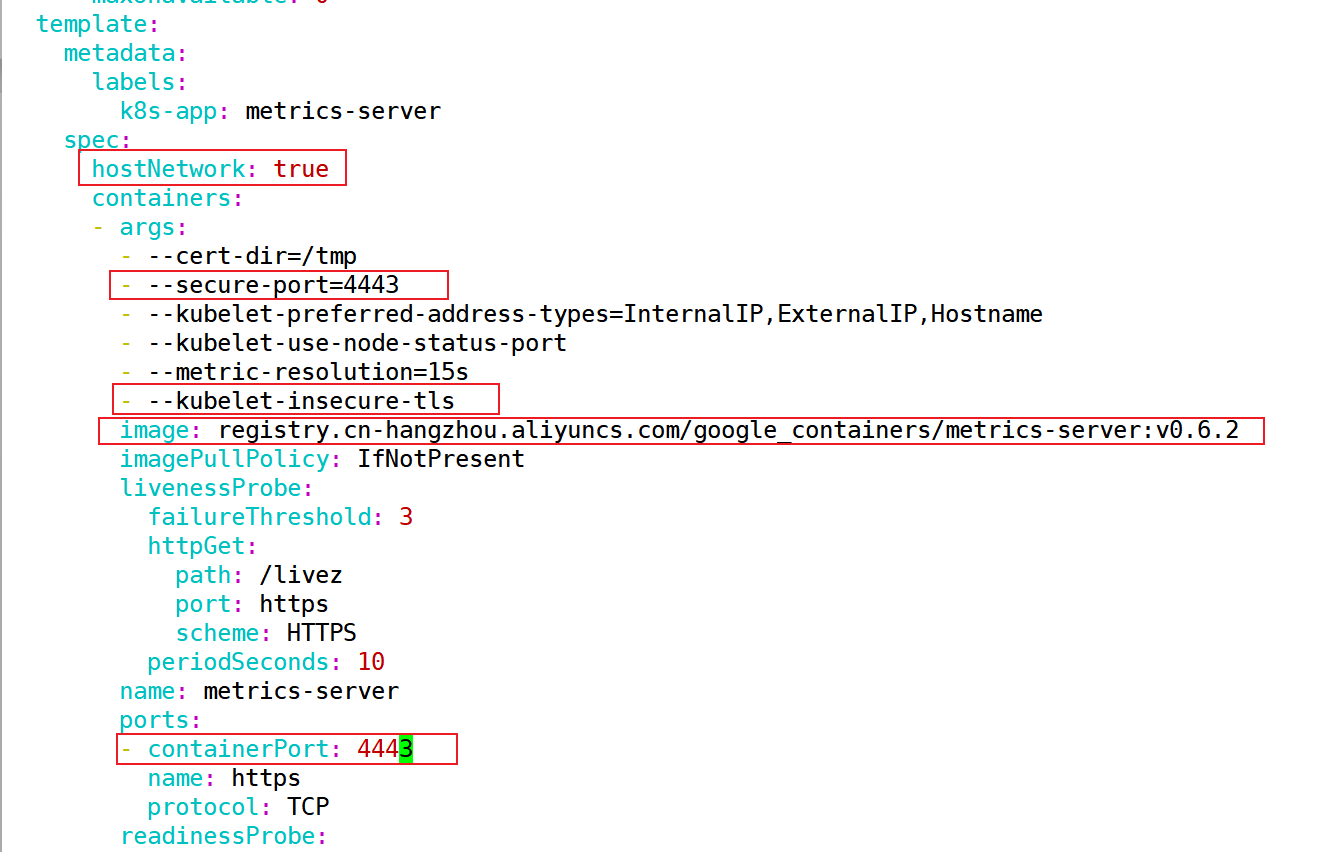Click the '--secure-port=4443' argument
The width and height of the screenshot is (1317, 852).
pos(273,285)
